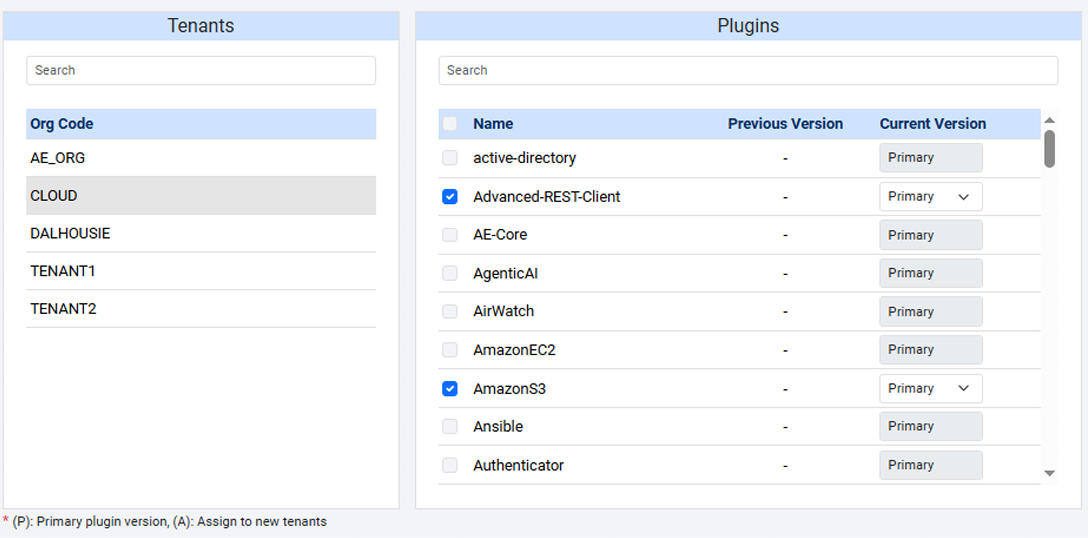
Task: Click AgenticAI version Primary box
Action: [931, 273]
